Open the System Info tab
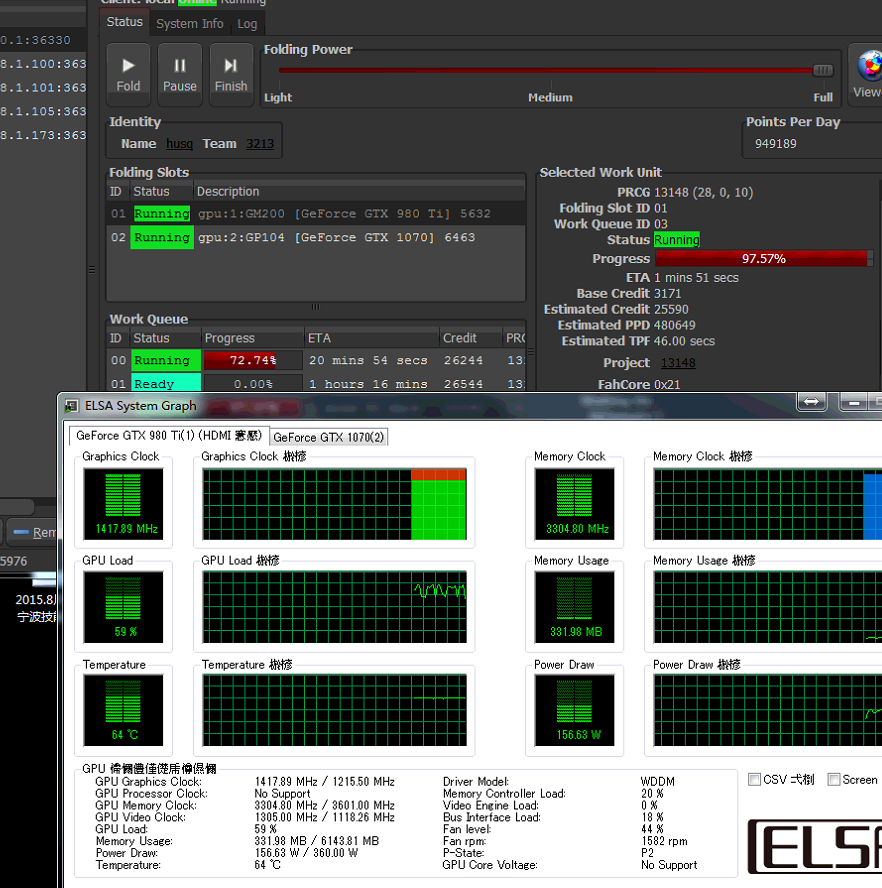 [190, 24]
